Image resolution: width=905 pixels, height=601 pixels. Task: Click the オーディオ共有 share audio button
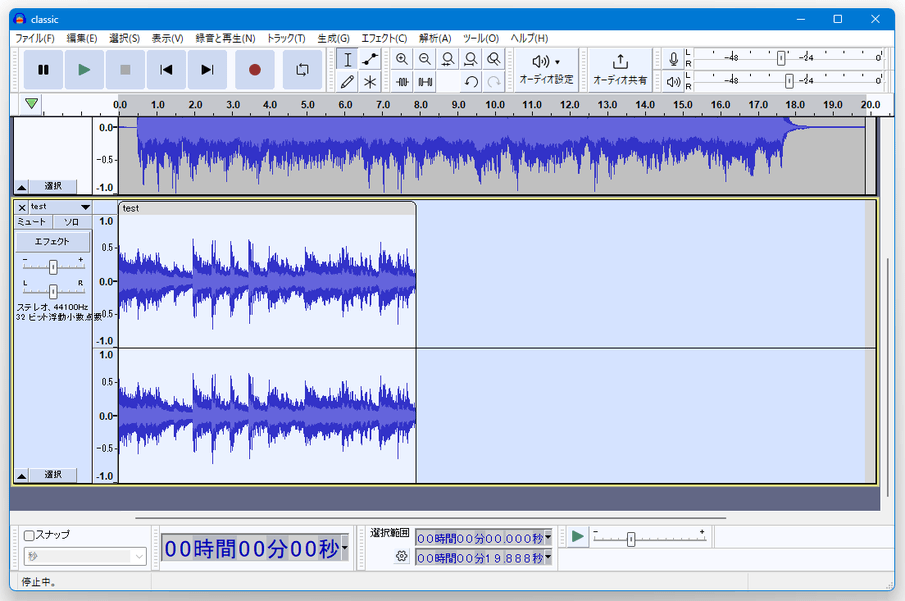pos(620,70)
